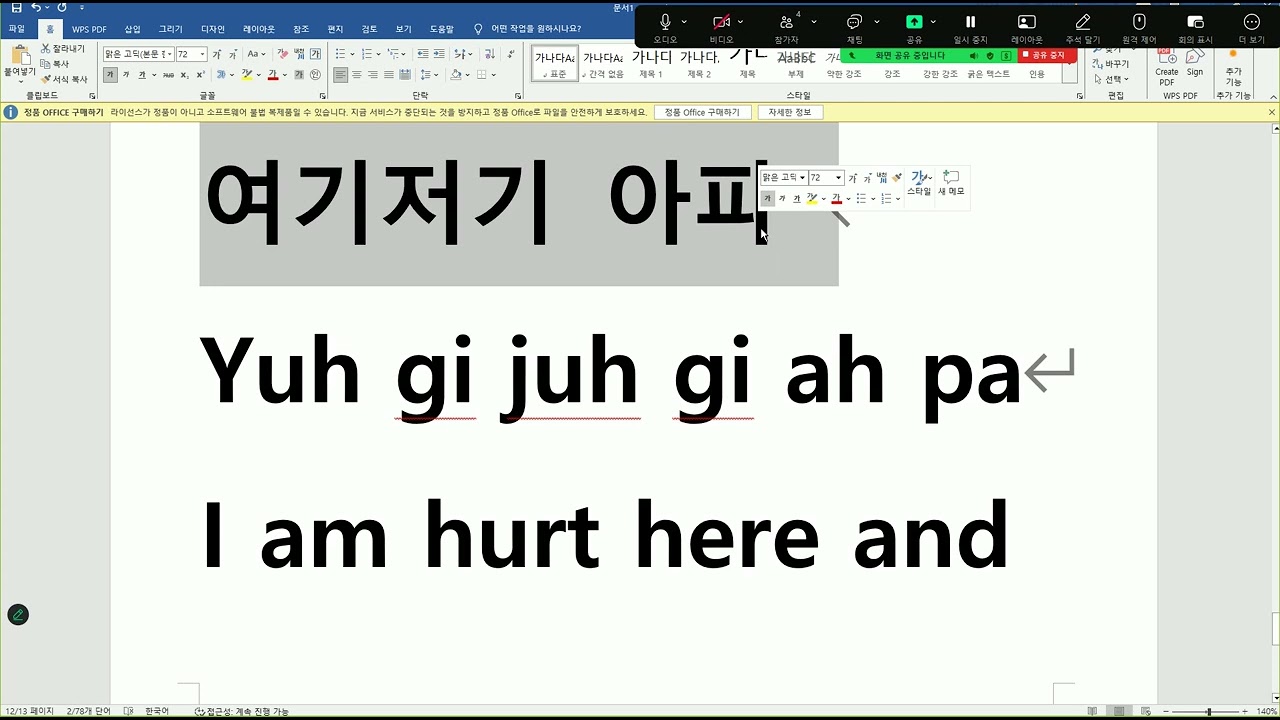Click the font color red swatch in ribbon
This screenshot has height=720, width=1280.
(x=272, y=76)
